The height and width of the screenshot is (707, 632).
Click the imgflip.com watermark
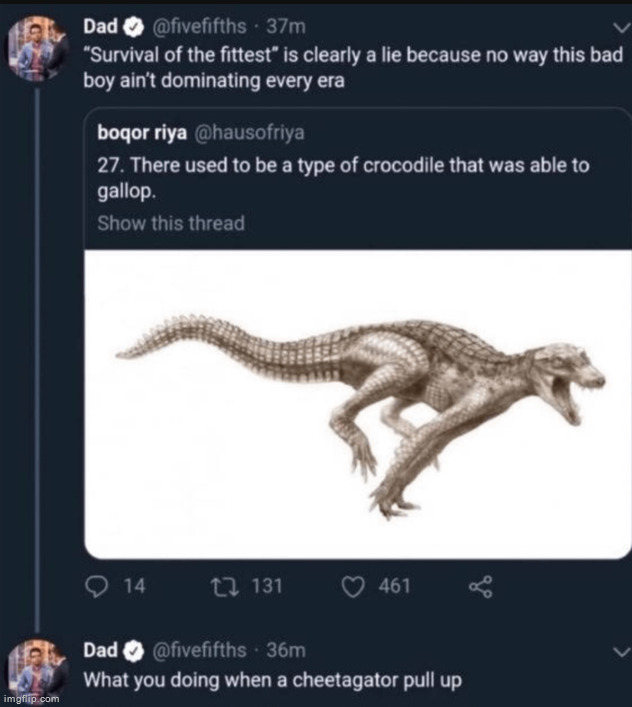click(31, 698)
